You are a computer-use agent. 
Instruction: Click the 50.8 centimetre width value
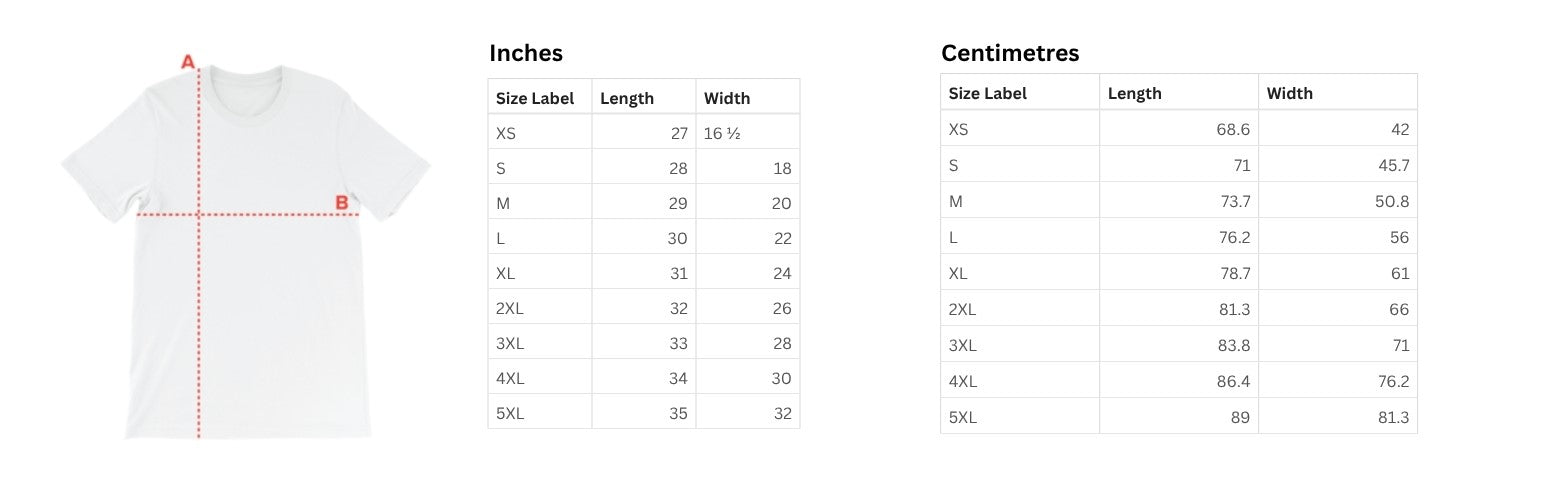[x=1393, y=201]
